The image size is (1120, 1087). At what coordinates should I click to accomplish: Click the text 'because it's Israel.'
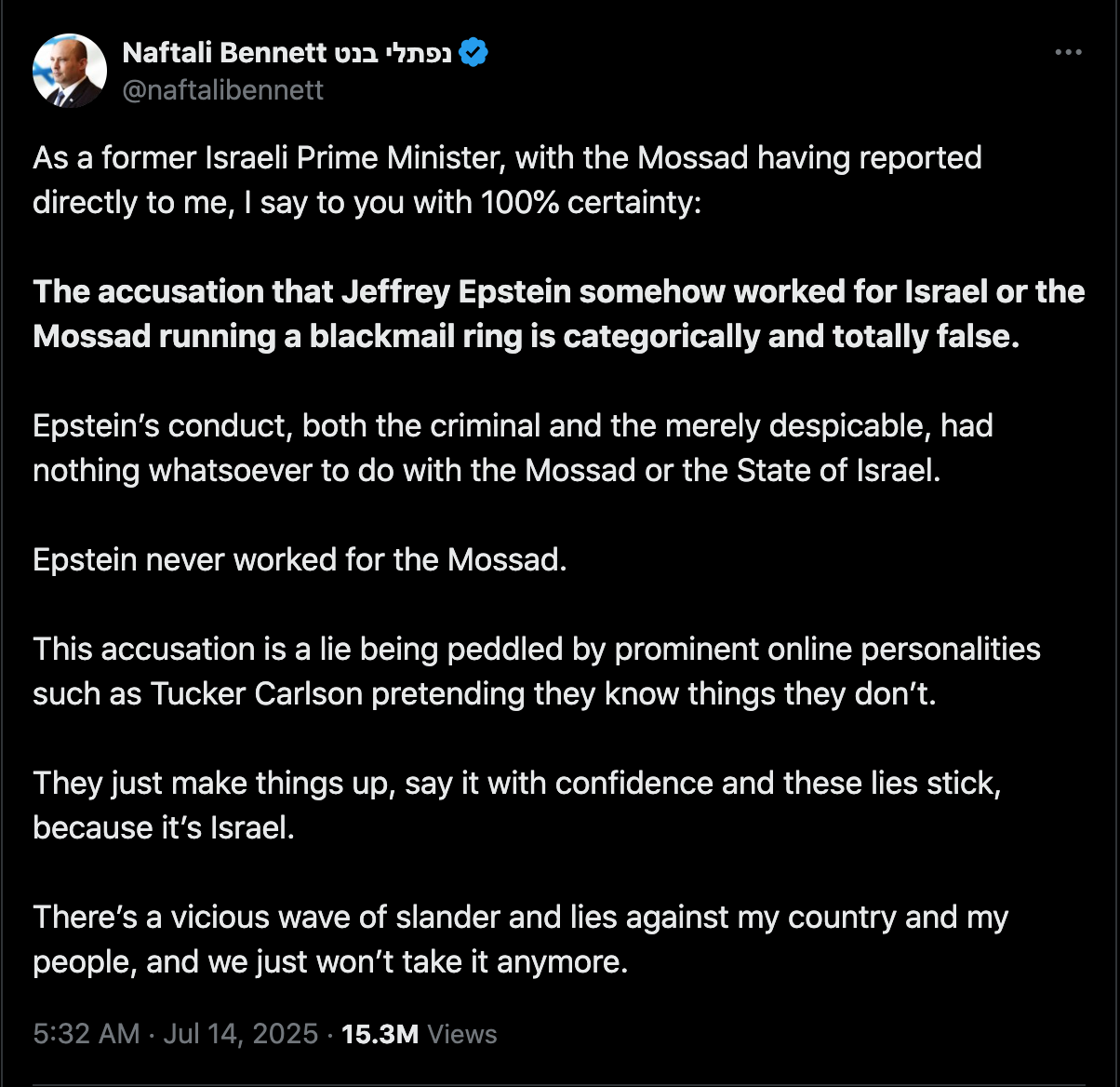click(x=164, y=827)
